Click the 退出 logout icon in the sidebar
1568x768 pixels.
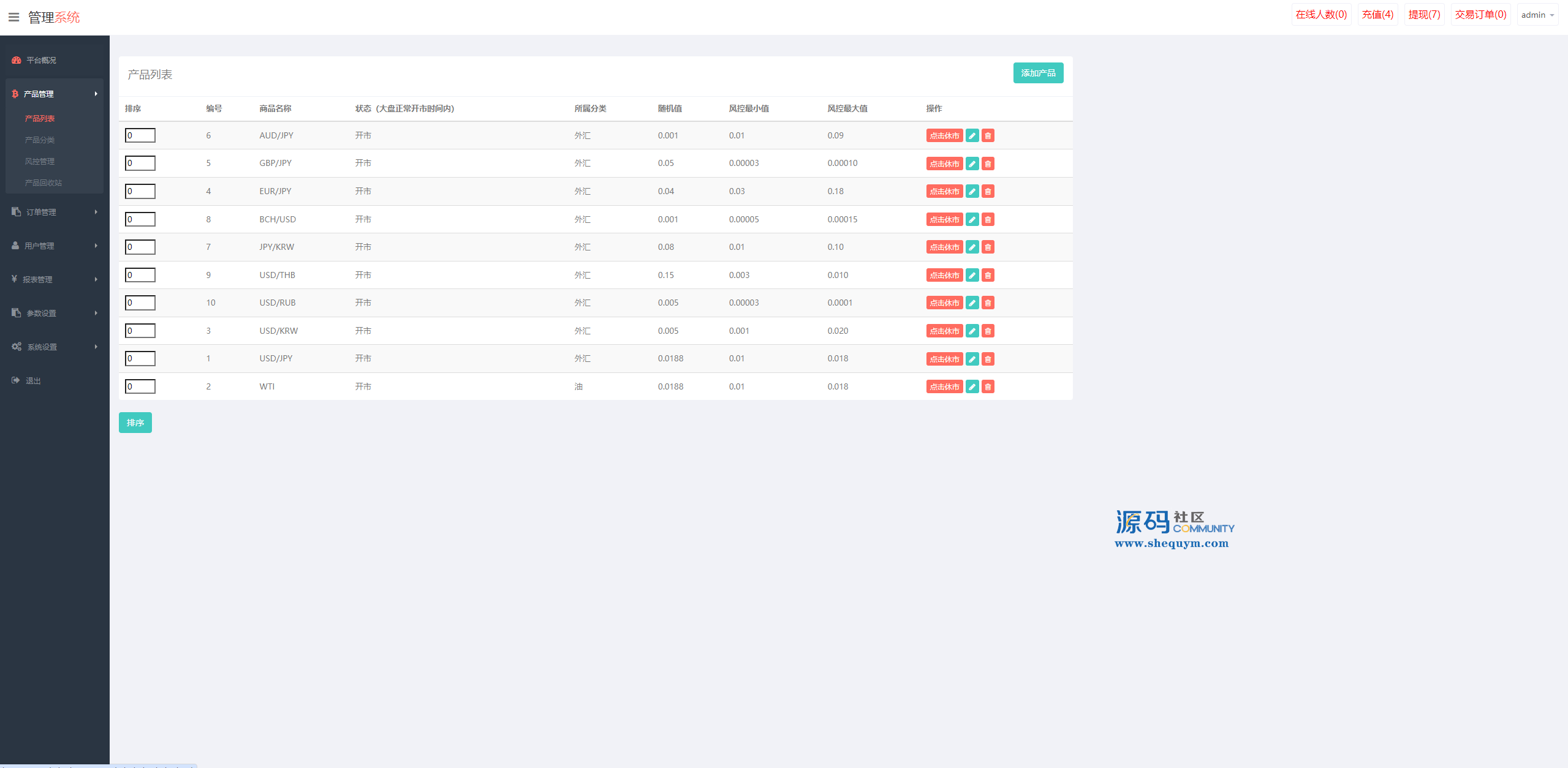tap(16, 380)
